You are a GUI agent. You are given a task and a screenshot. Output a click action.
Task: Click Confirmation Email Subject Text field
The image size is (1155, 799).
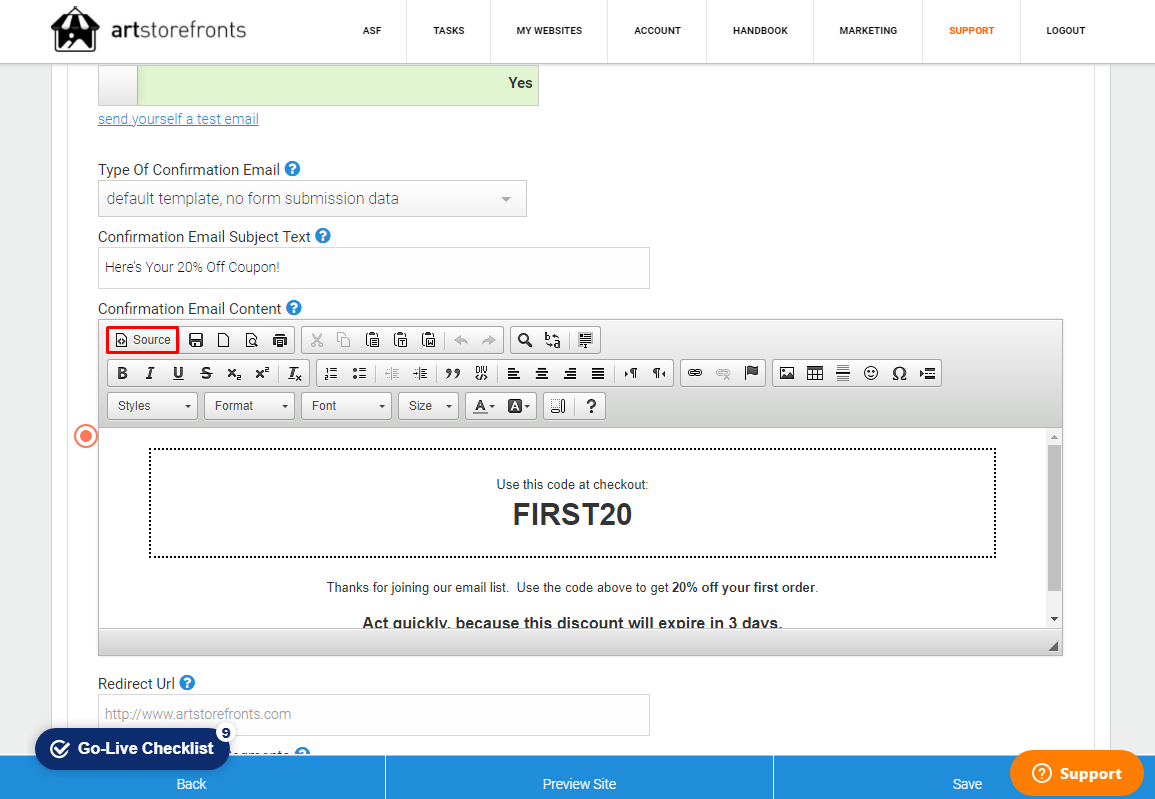[373, 268]
